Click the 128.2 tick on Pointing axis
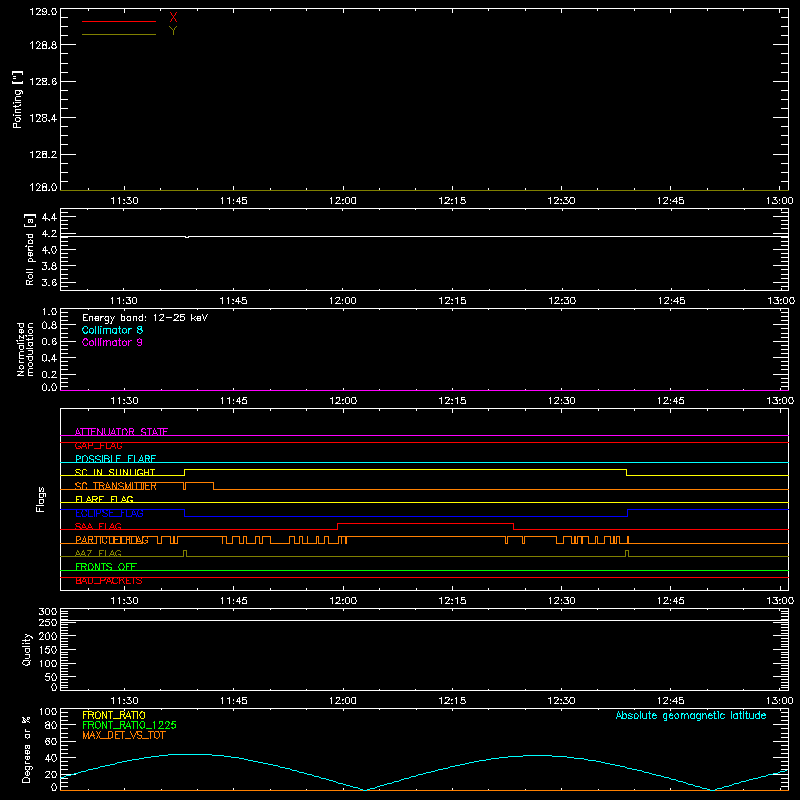Viewport: 800px width, 800px height. (x=43, y=154)
